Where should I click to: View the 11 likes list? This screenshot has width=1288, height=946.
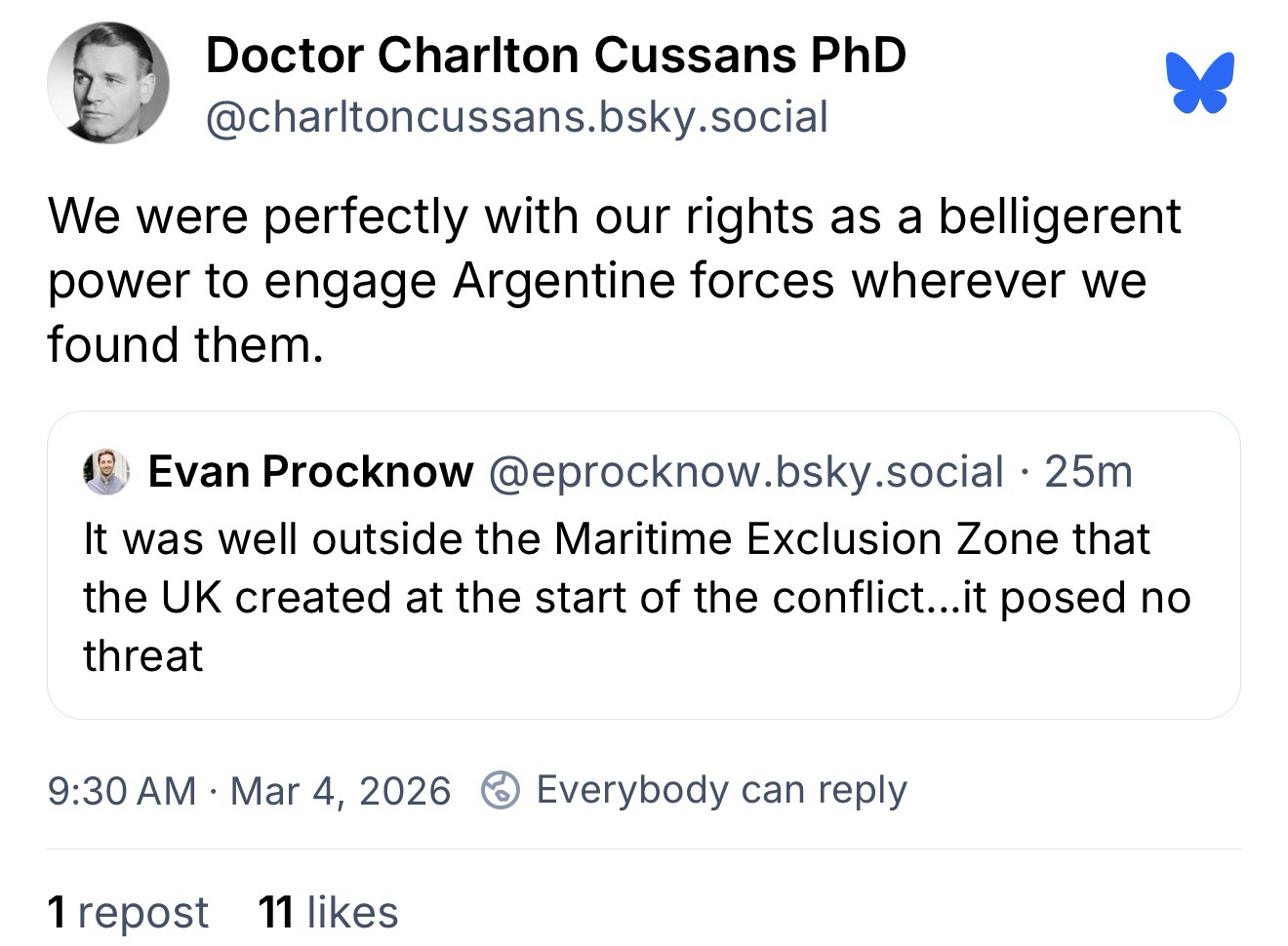[328, 913]
